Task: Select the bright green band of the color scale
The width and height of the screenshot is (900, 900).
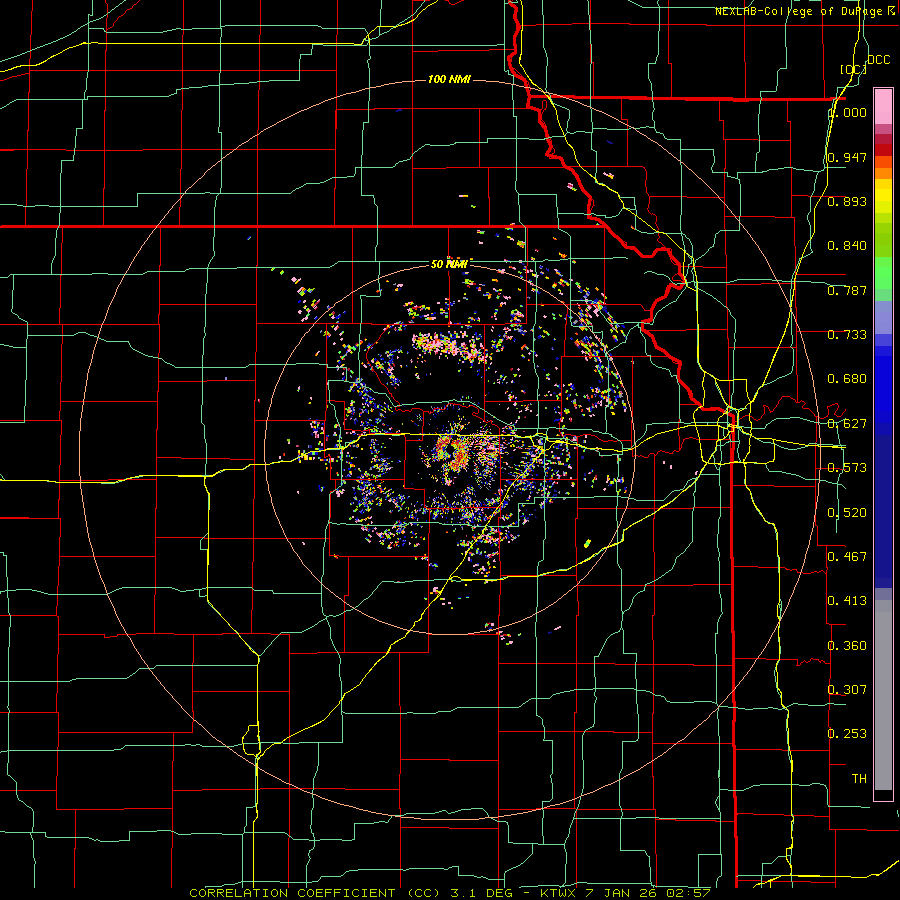Action: point(883,273)
